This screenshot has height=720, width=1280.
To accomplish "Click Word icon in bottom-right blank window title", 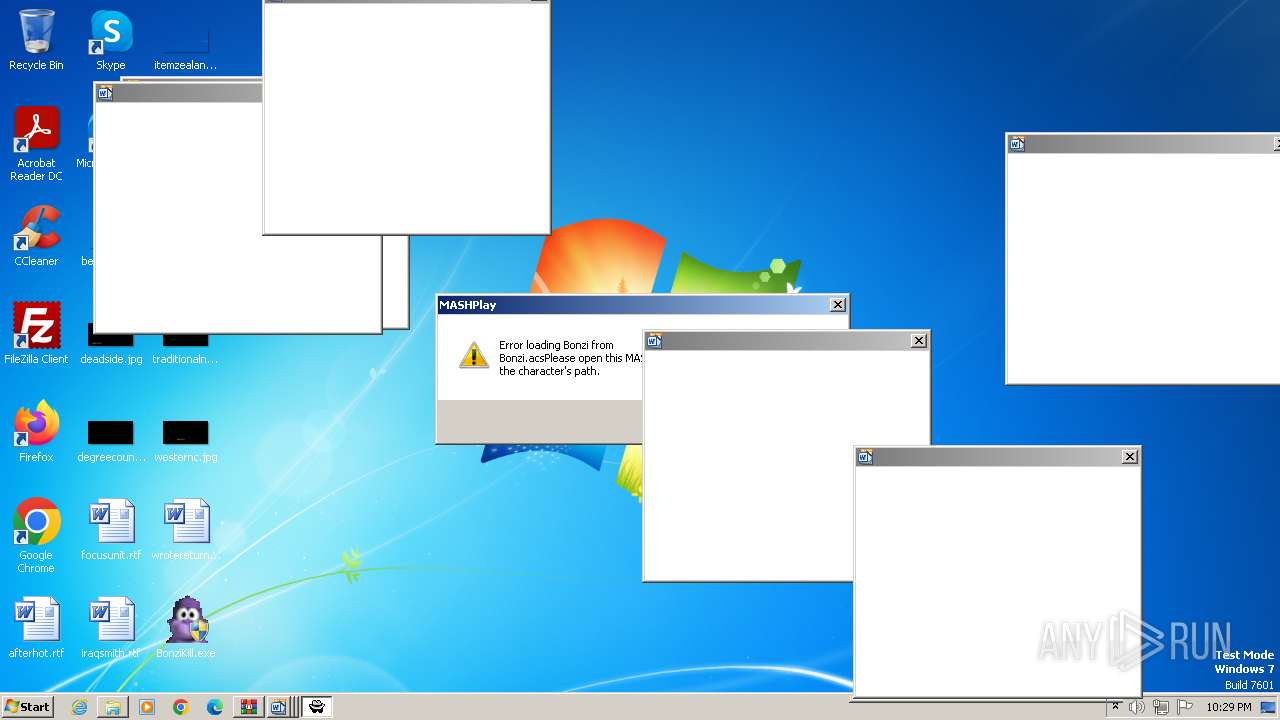I will pyautogui.click(x=865, y=457).
